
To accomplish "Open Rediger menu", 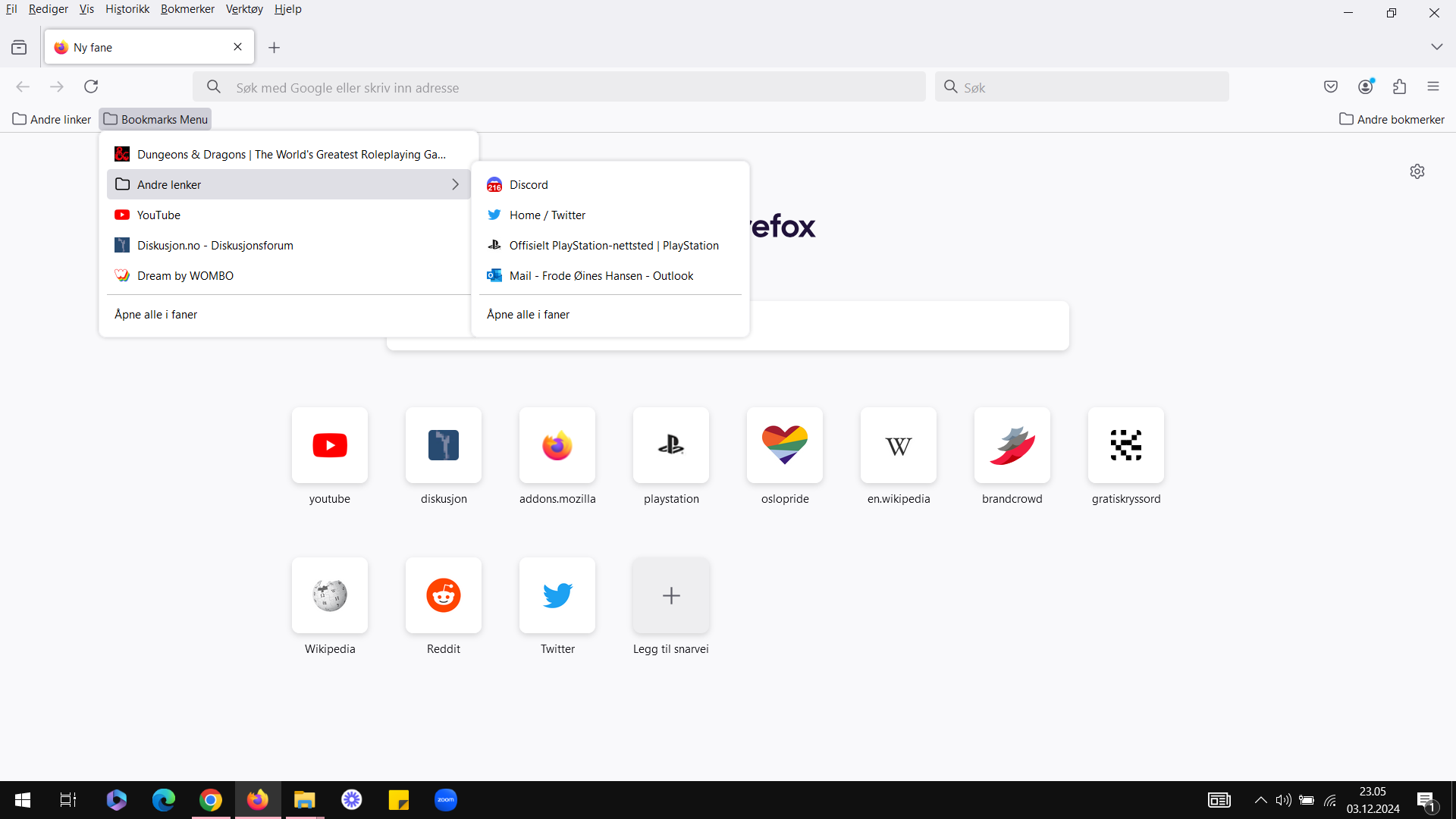I will (49, 9).
